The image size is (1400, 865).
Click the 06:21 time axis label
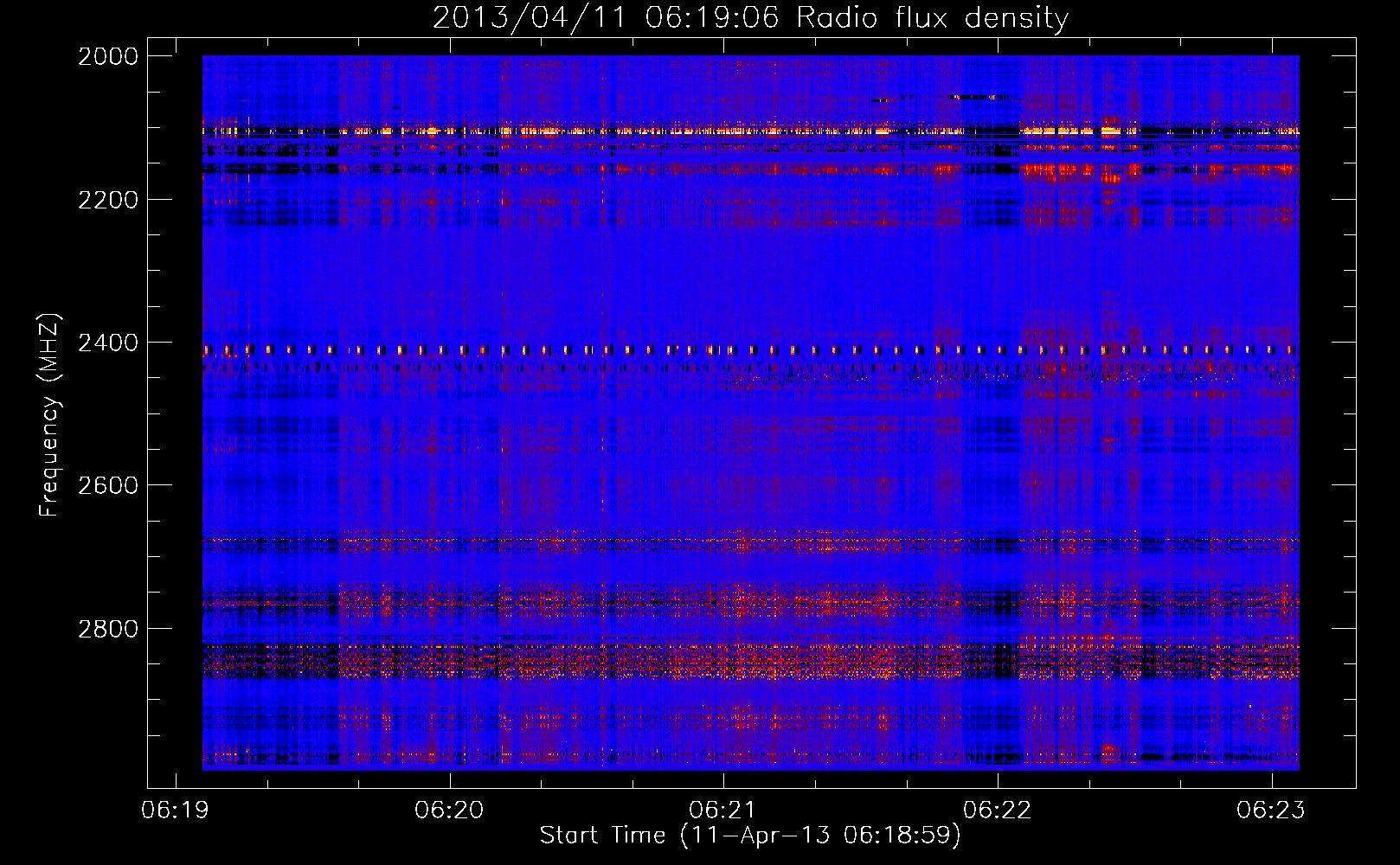722,811
